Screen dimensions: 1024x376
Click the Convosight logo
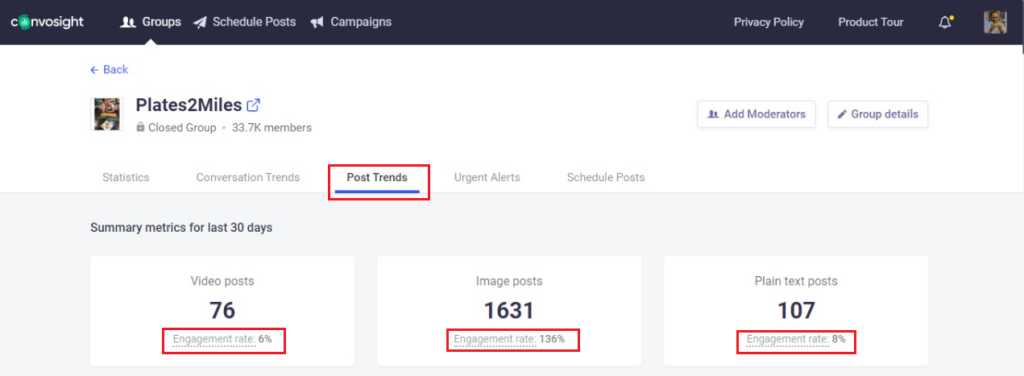(x=47, y=22)
